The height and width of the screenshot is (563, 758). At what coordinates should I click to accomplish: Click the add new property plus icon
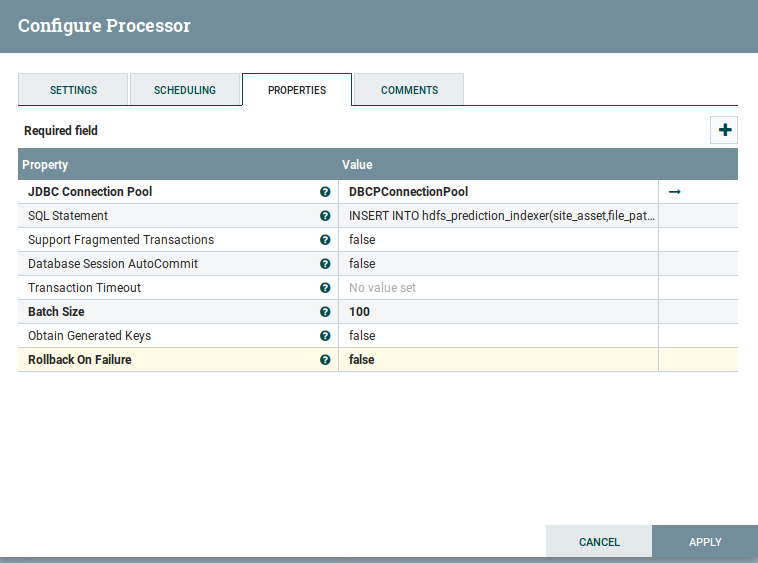724,130
